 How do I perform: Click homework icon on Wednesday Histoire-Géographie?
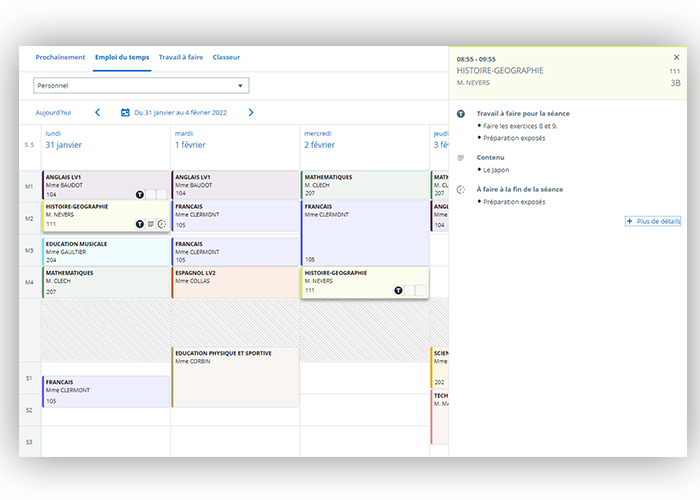[x=398, y=290]
